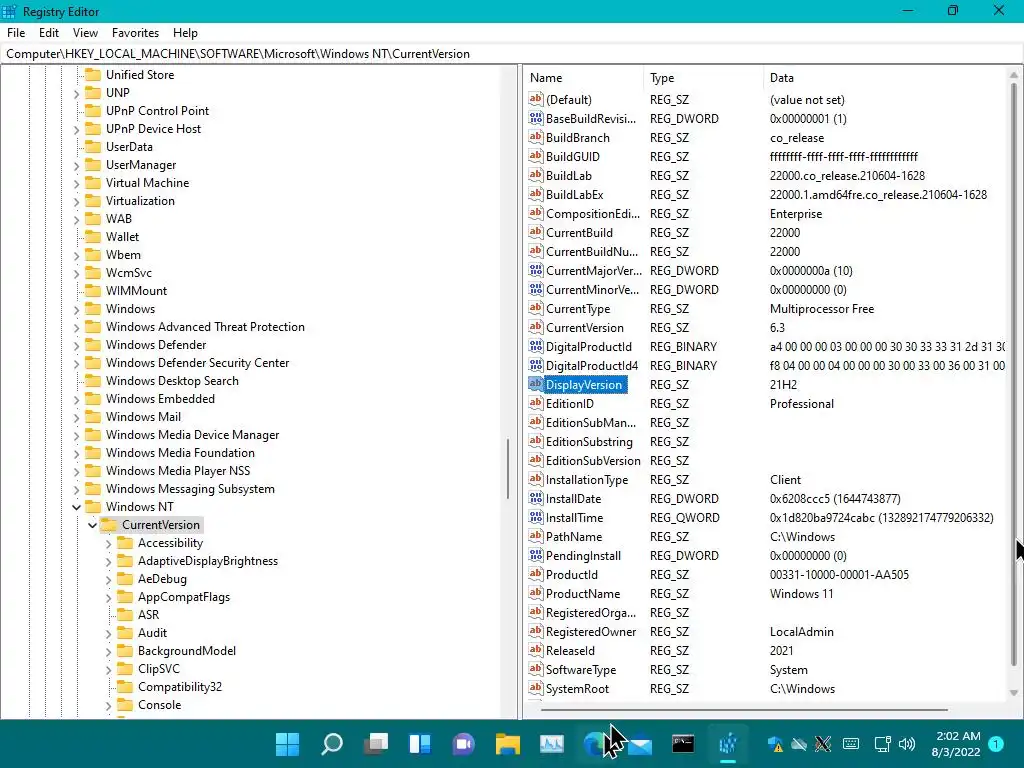The image size is (1024, 768).
Task: Expand the UNP key
Action: pos(76,93)
